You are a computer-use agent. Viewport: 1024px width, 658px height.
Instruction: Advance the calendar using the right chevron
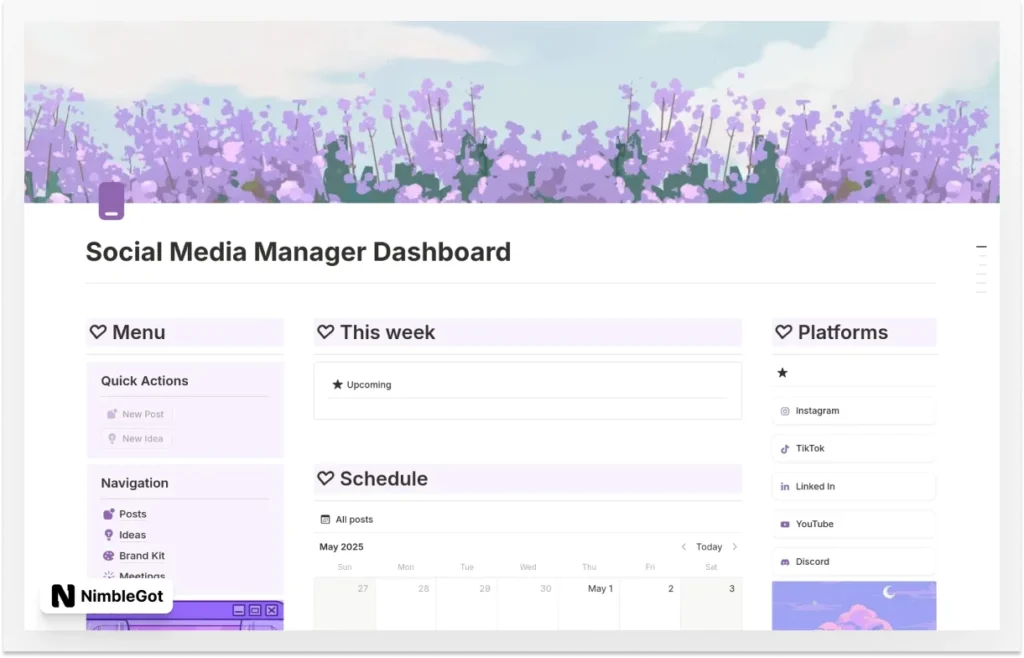tap(736, 547)
